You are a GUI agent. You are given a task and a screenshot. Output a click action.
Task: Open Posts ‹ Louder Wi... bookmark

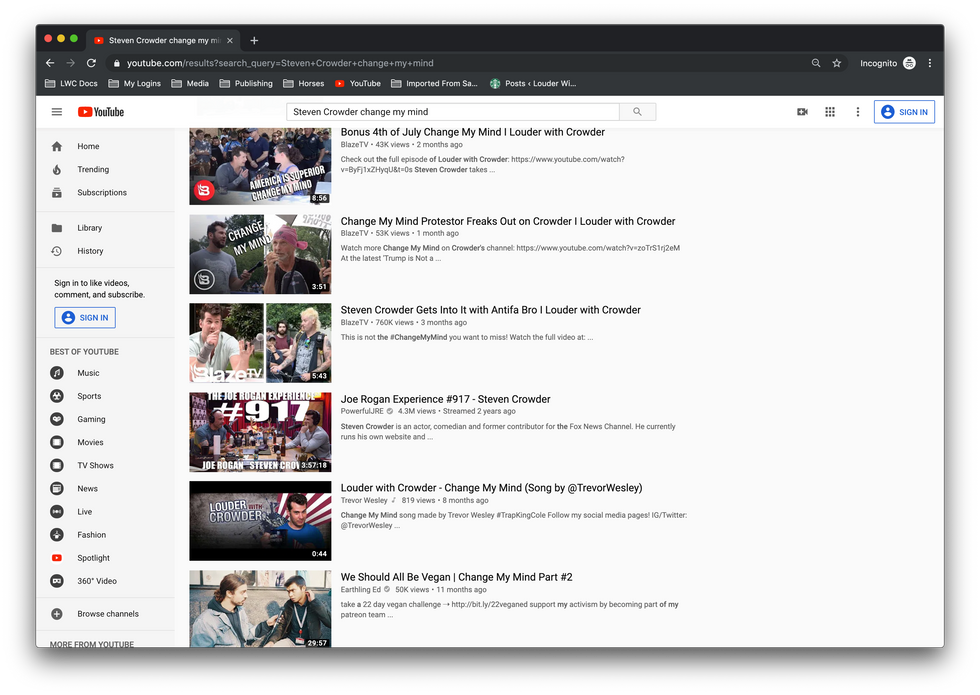(532, 84)
